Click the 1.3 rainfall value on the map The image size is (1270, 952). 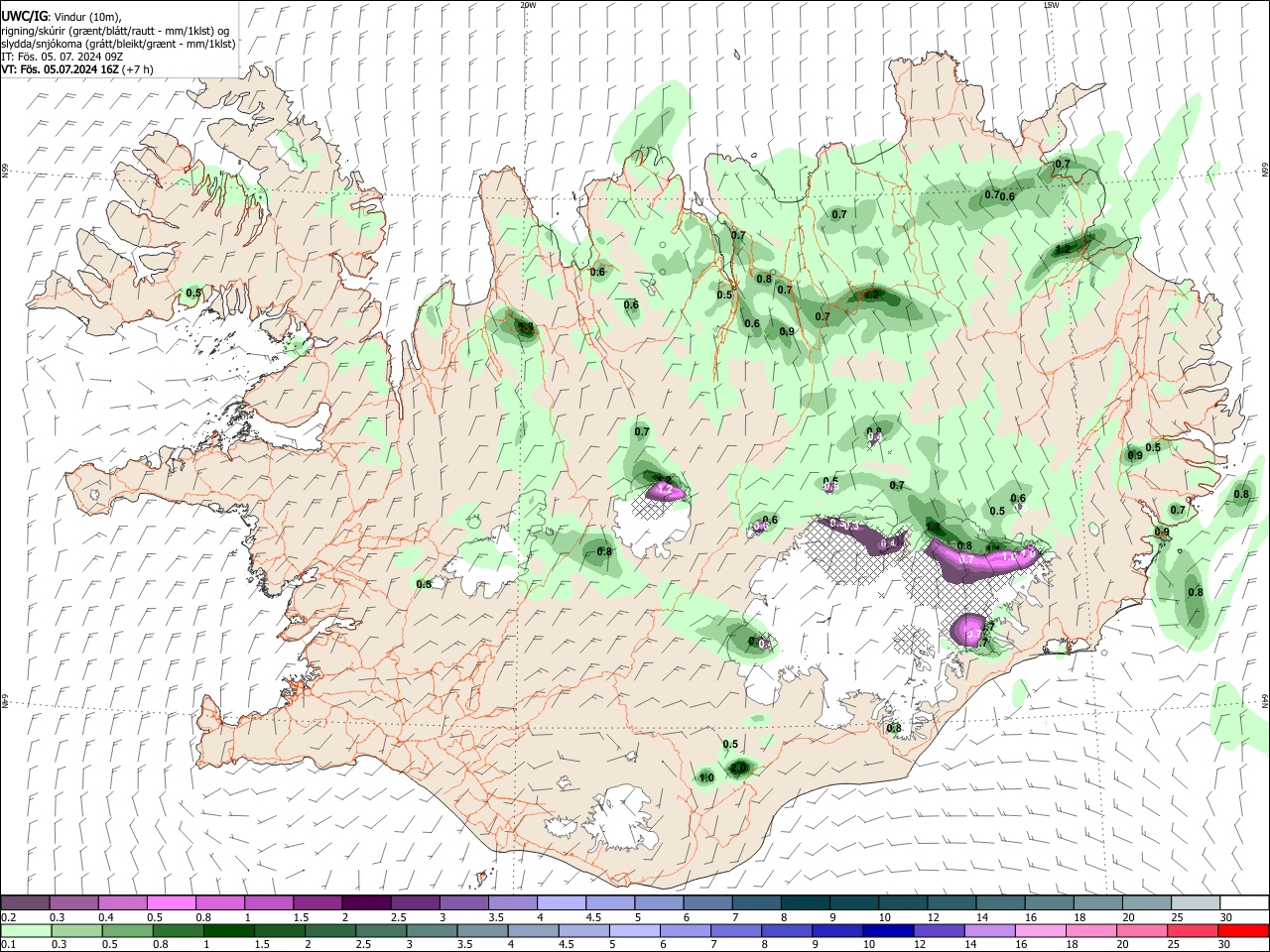point(525,327)
